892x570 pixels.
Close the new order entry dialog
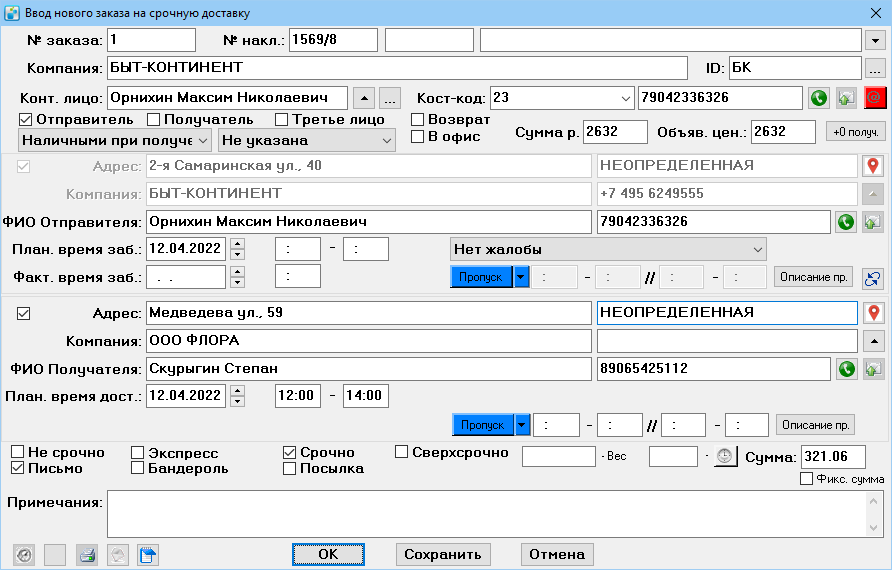click(x=876, y=13)
